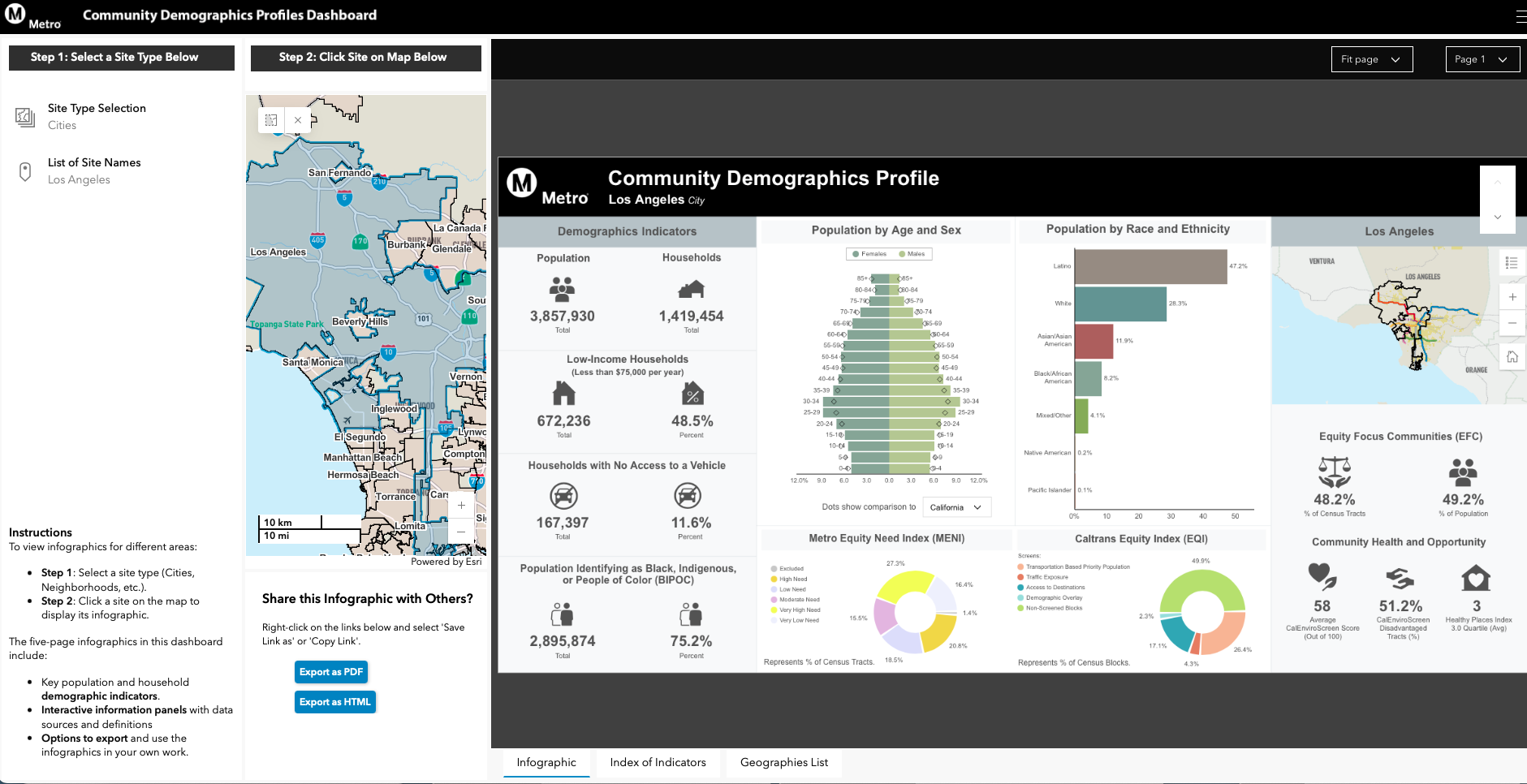Open the California comparison dropdown
The height and width of the screenshot is (784, 1527).
coord(956,507)
